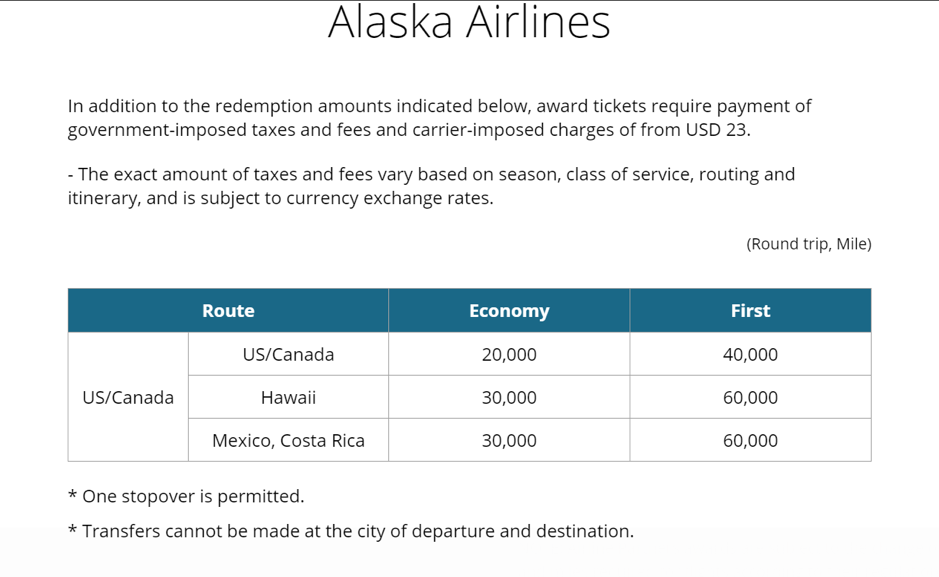Click Mexico, Costa Rica's 30,000 Economy value
This screenshot has height=577, width=939.
coord(509,440)
